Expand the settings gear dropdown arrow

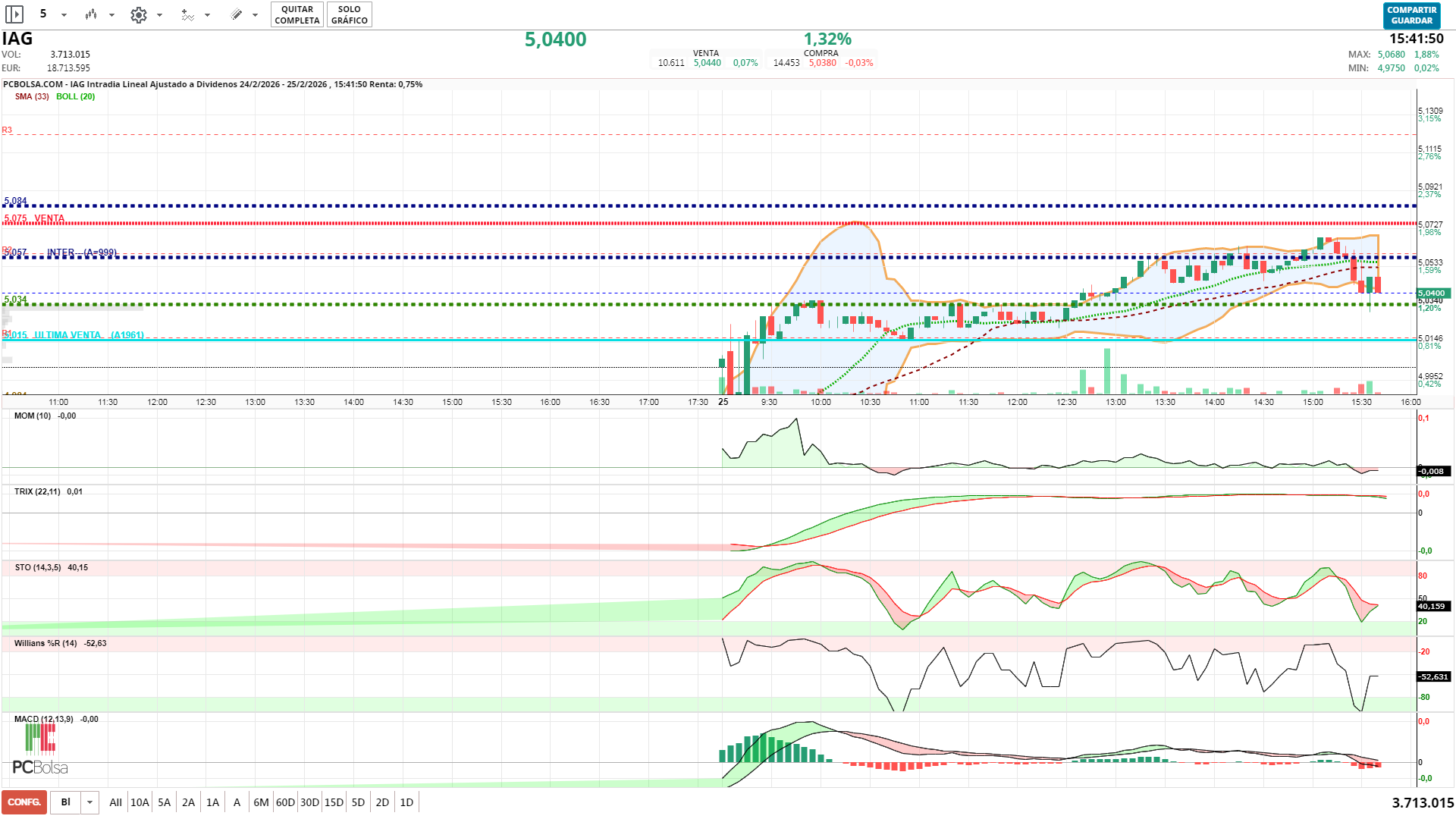point(159,15)
